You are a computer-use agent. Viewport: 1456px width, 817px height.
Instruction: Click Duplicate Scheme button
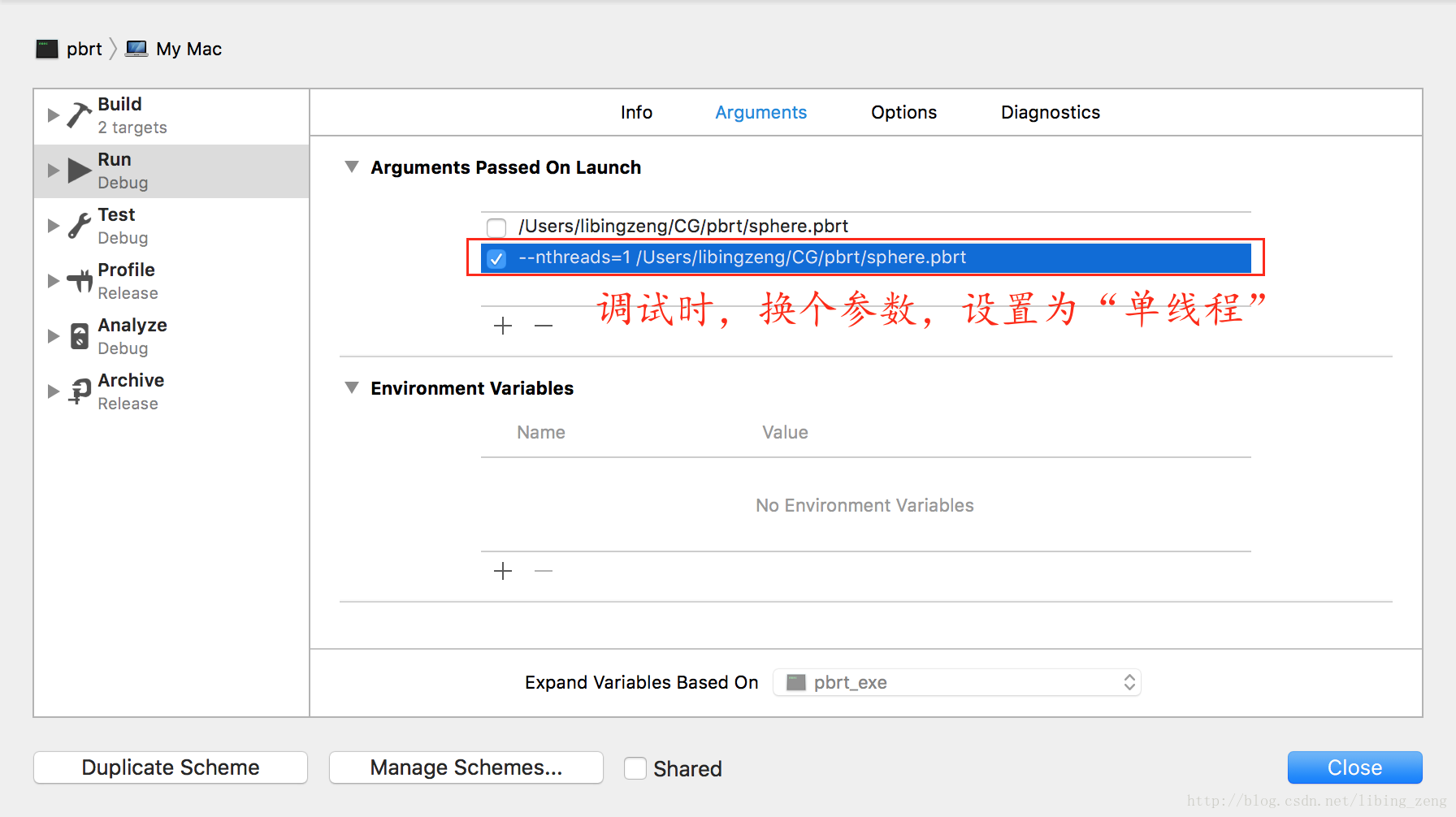tap(171, 767)
